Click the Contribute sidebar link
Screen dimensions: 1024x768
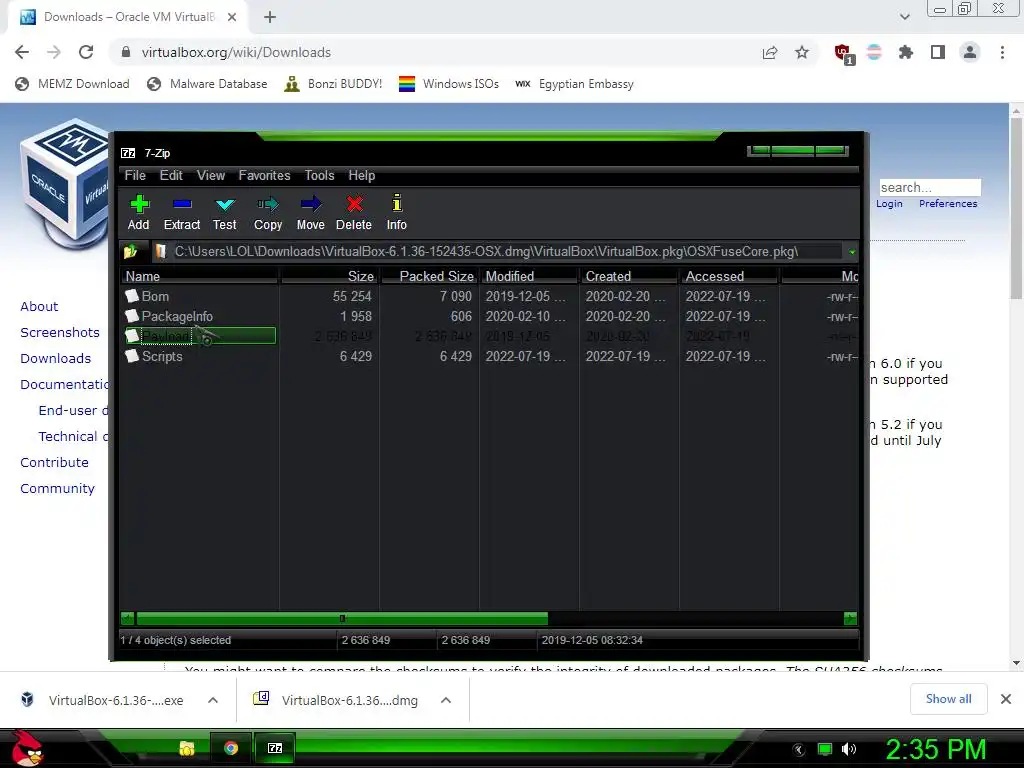click(54, 462)
